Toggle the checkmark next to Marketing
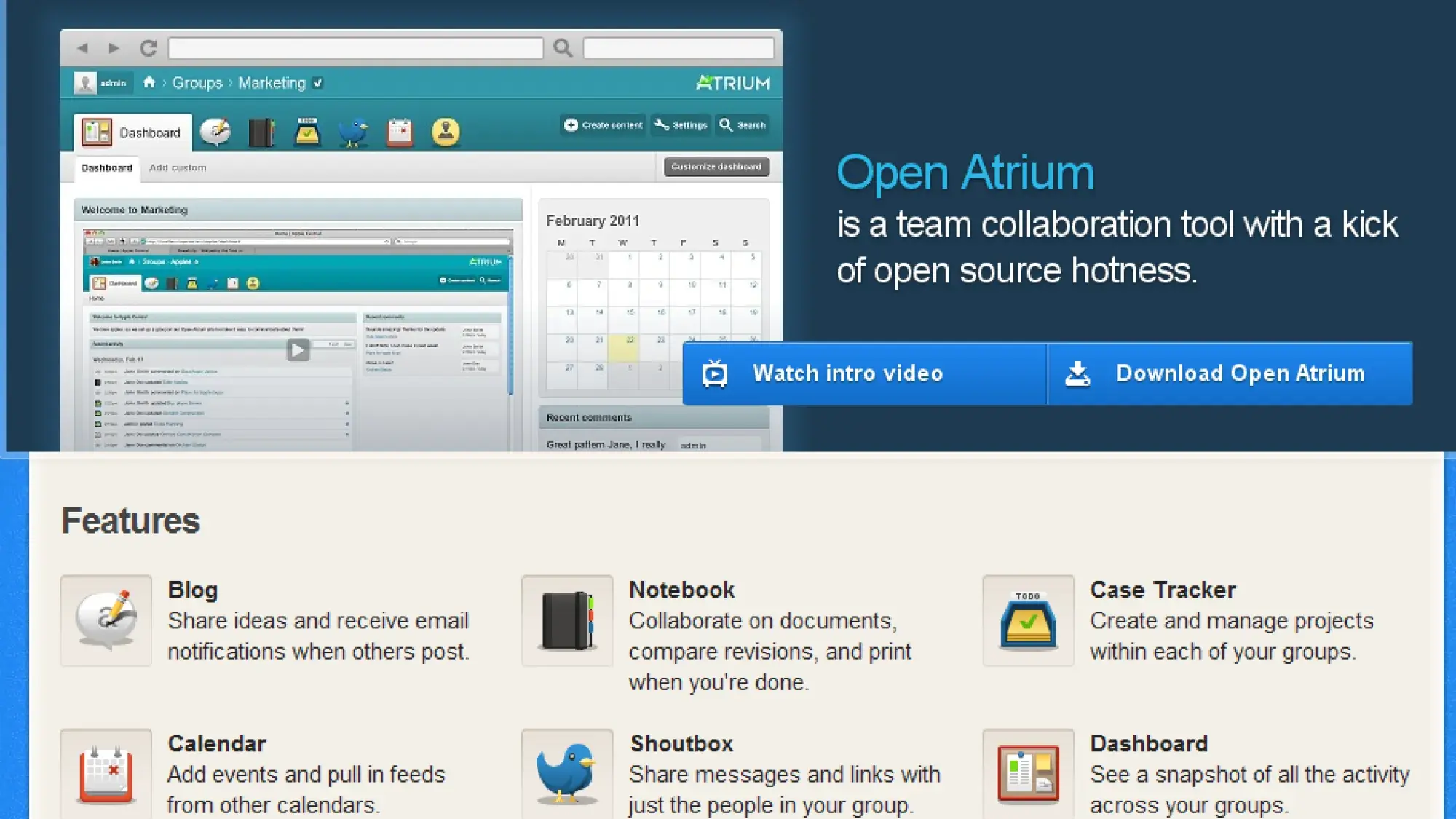The height and width of the screenshot is (819, 1456). point(318,83)
